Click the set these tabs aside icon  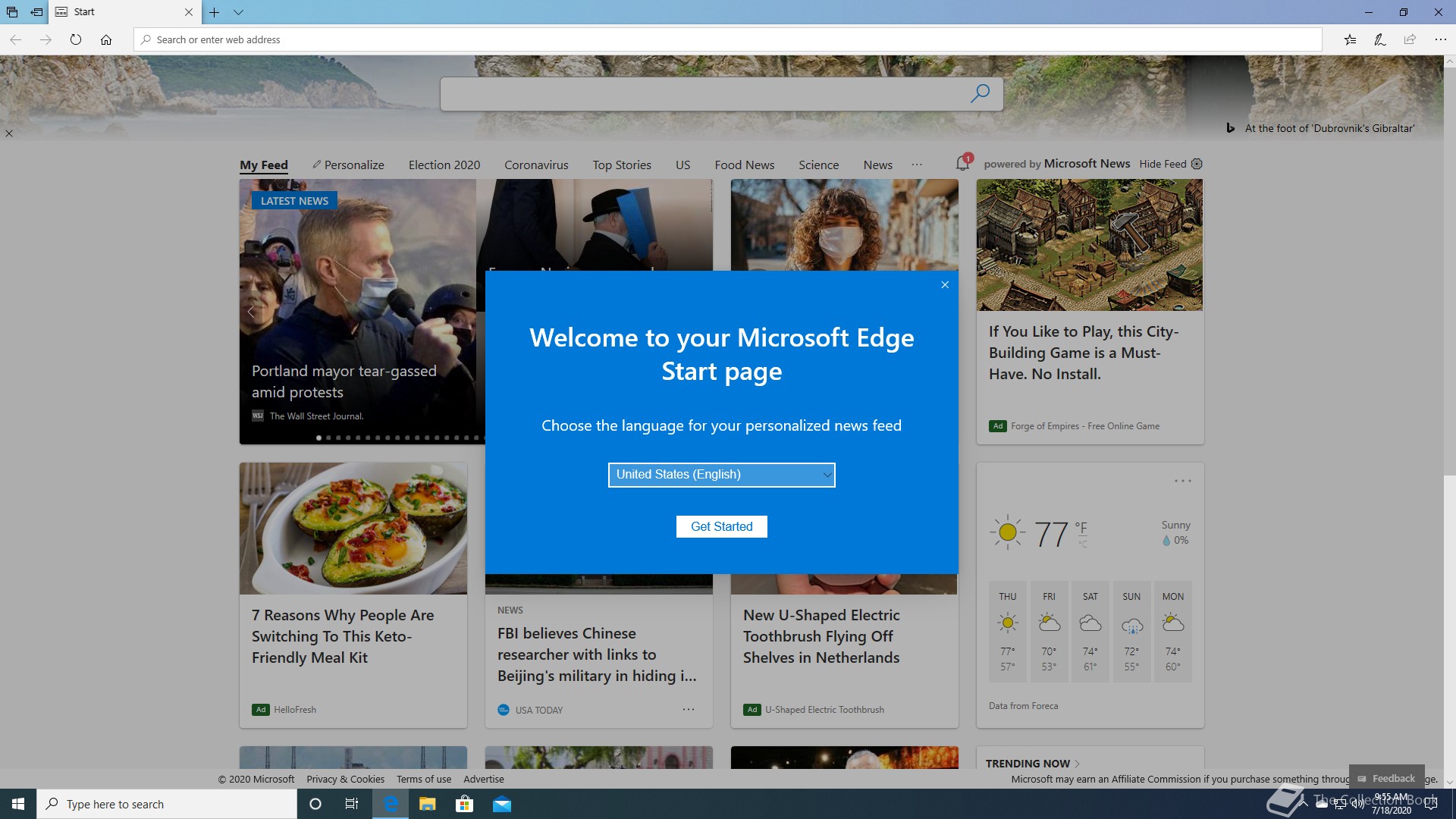[36, 12]
